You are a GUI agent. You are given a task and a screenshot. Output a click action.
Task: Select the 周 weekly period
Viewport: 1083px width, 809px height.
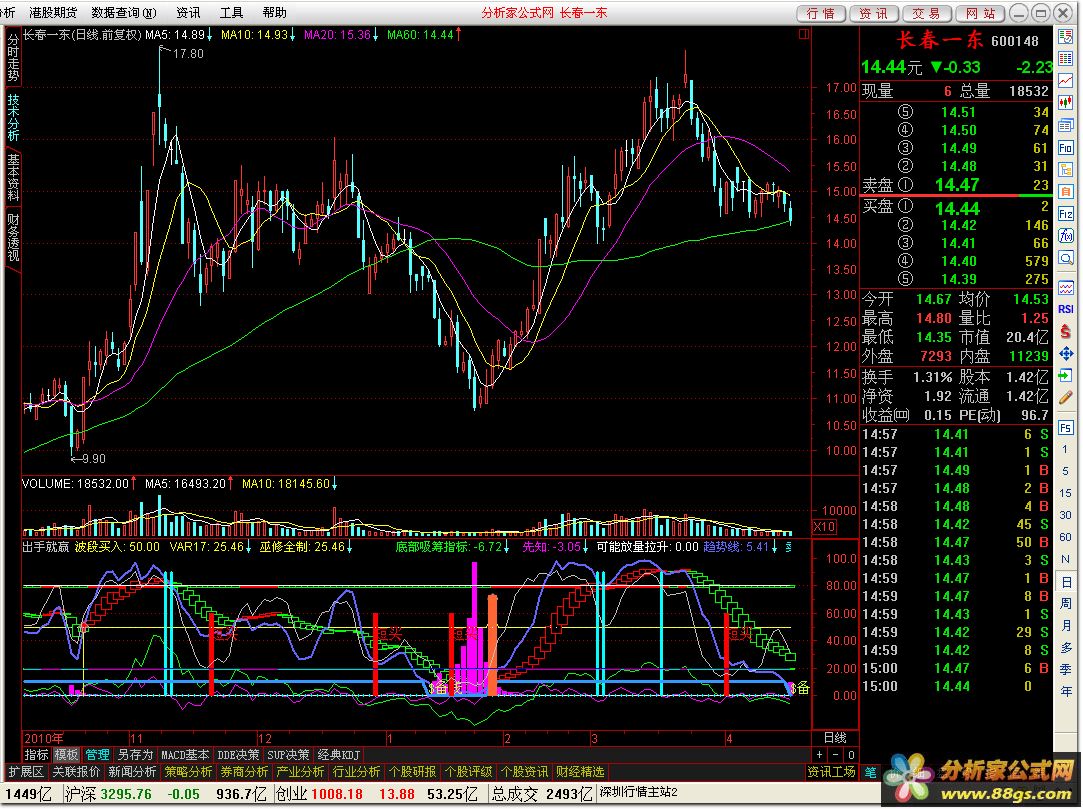point(1066,604)
